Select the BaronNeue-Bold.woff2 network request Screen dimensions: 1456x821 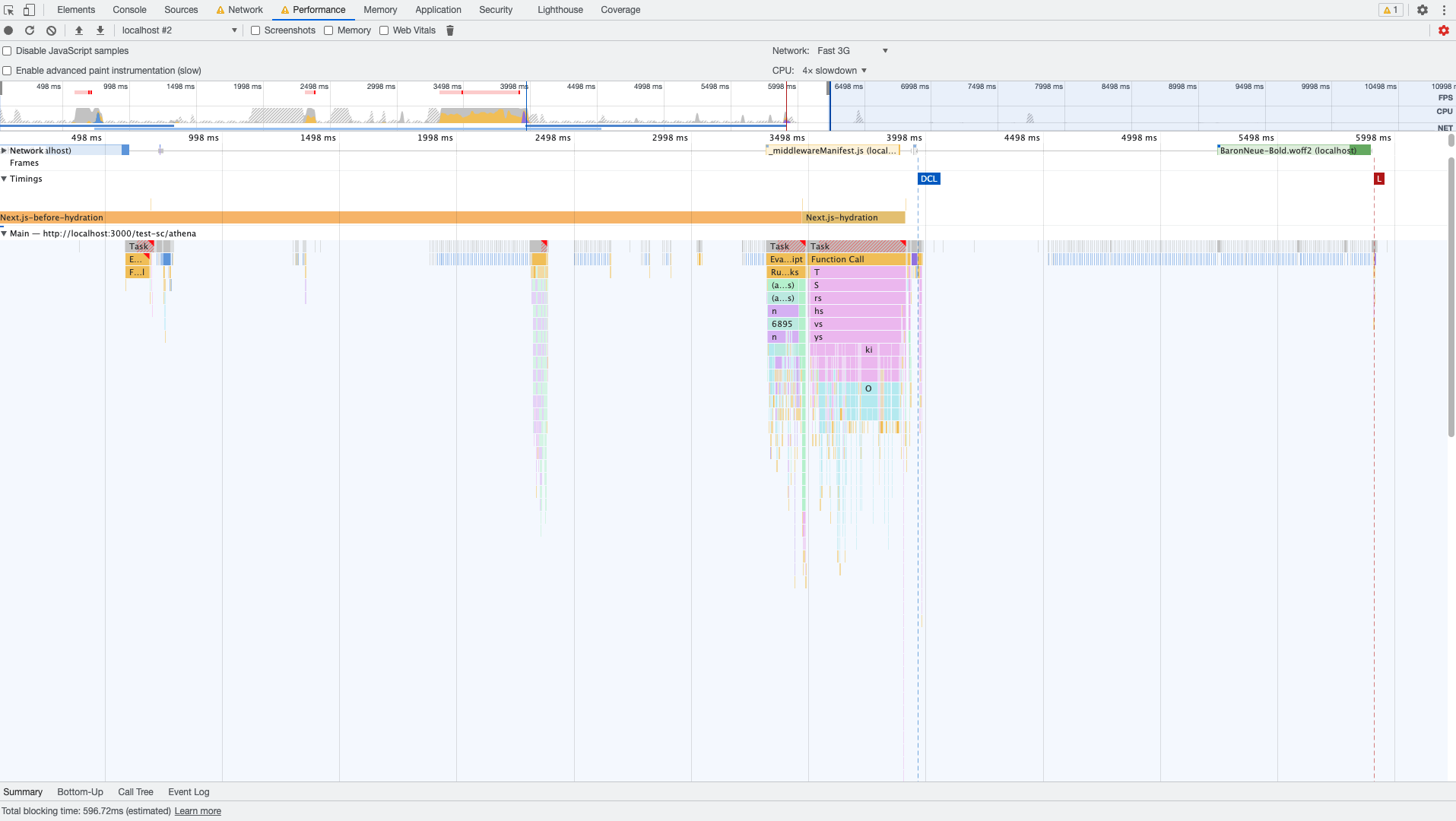coord(1293,150)
